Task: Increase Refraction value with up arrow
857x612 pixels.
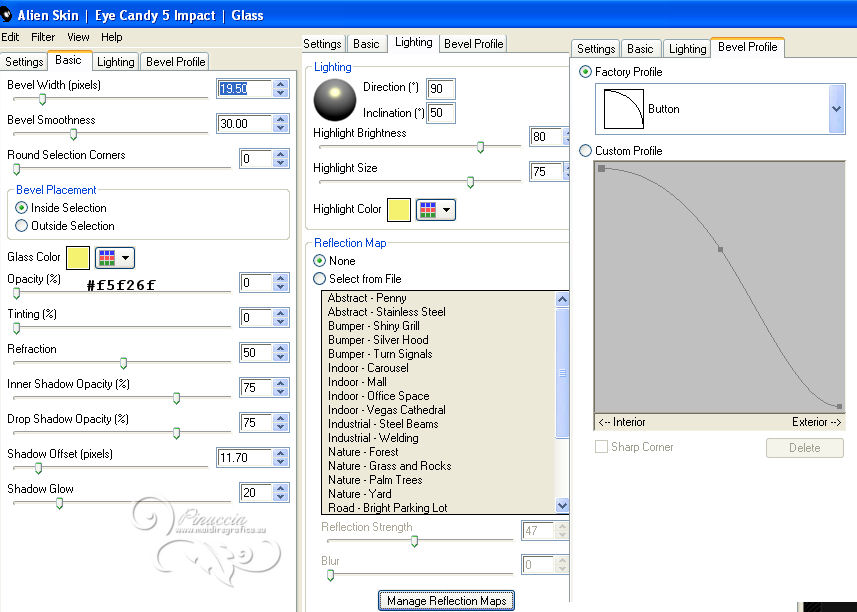Action: 281,348
